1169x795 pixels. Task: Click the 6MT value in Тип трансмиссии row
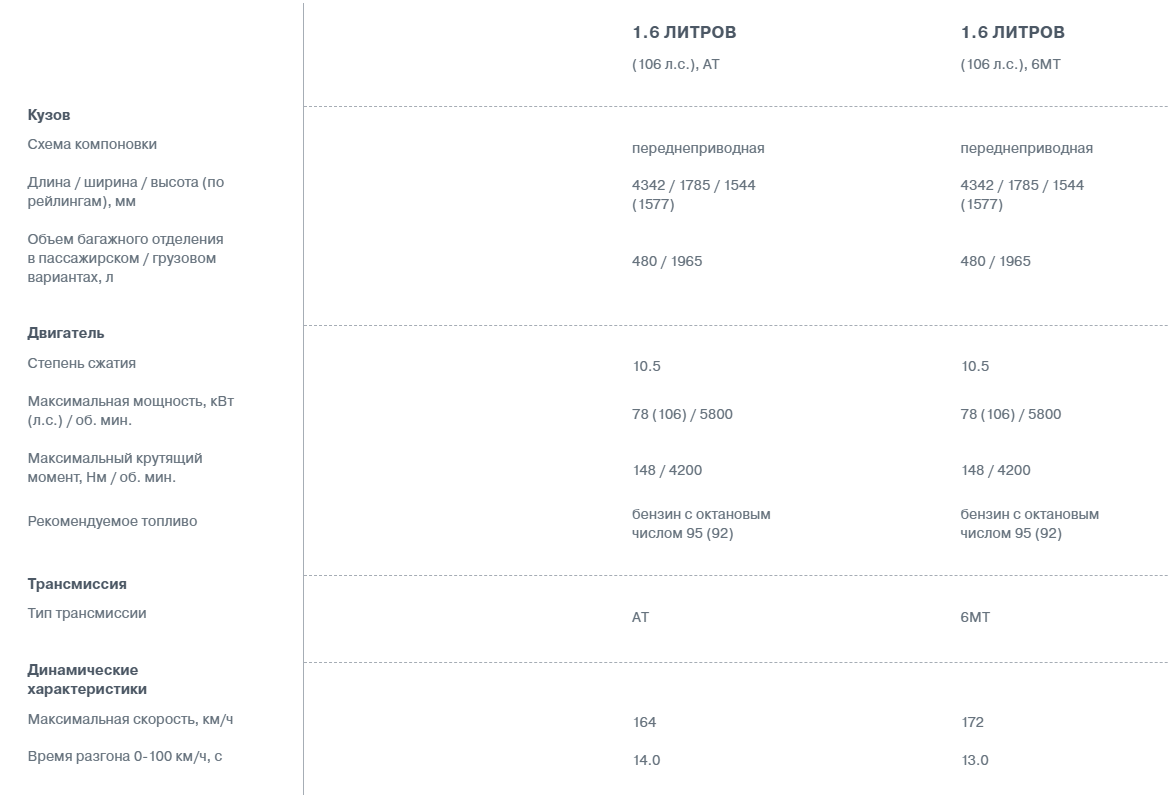point(975,617)
